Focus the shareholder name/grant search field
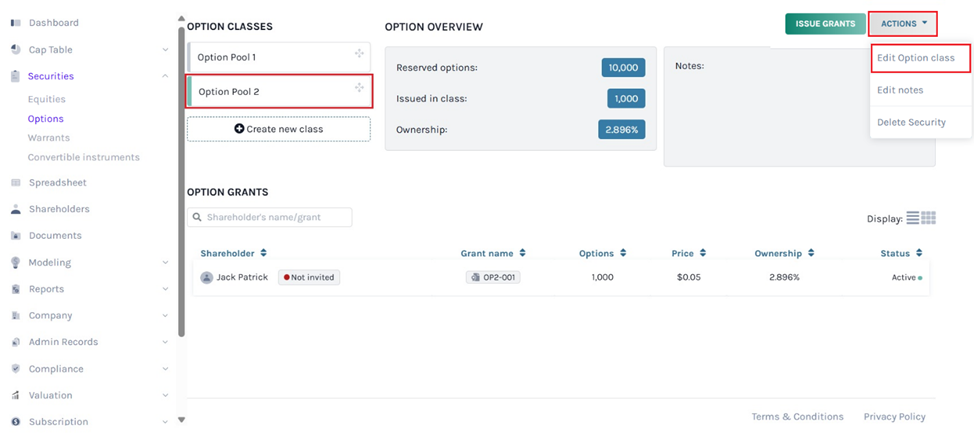 [x=270, y=217]
